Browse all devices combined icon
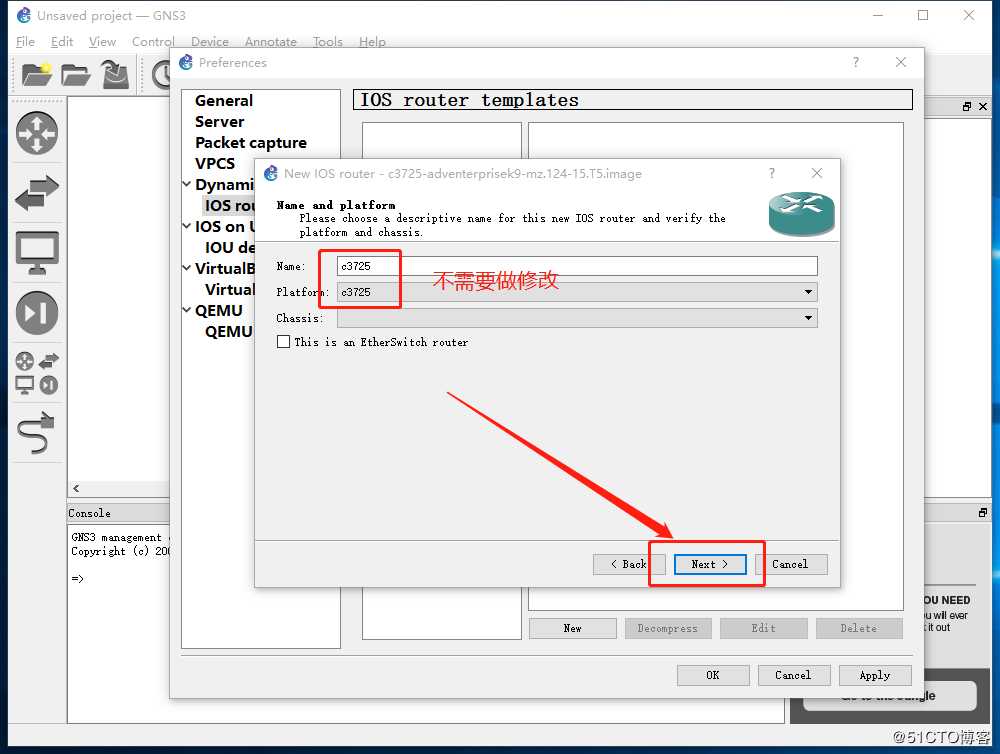Viewport: 1000px width, 754px height. coord(37,373)
